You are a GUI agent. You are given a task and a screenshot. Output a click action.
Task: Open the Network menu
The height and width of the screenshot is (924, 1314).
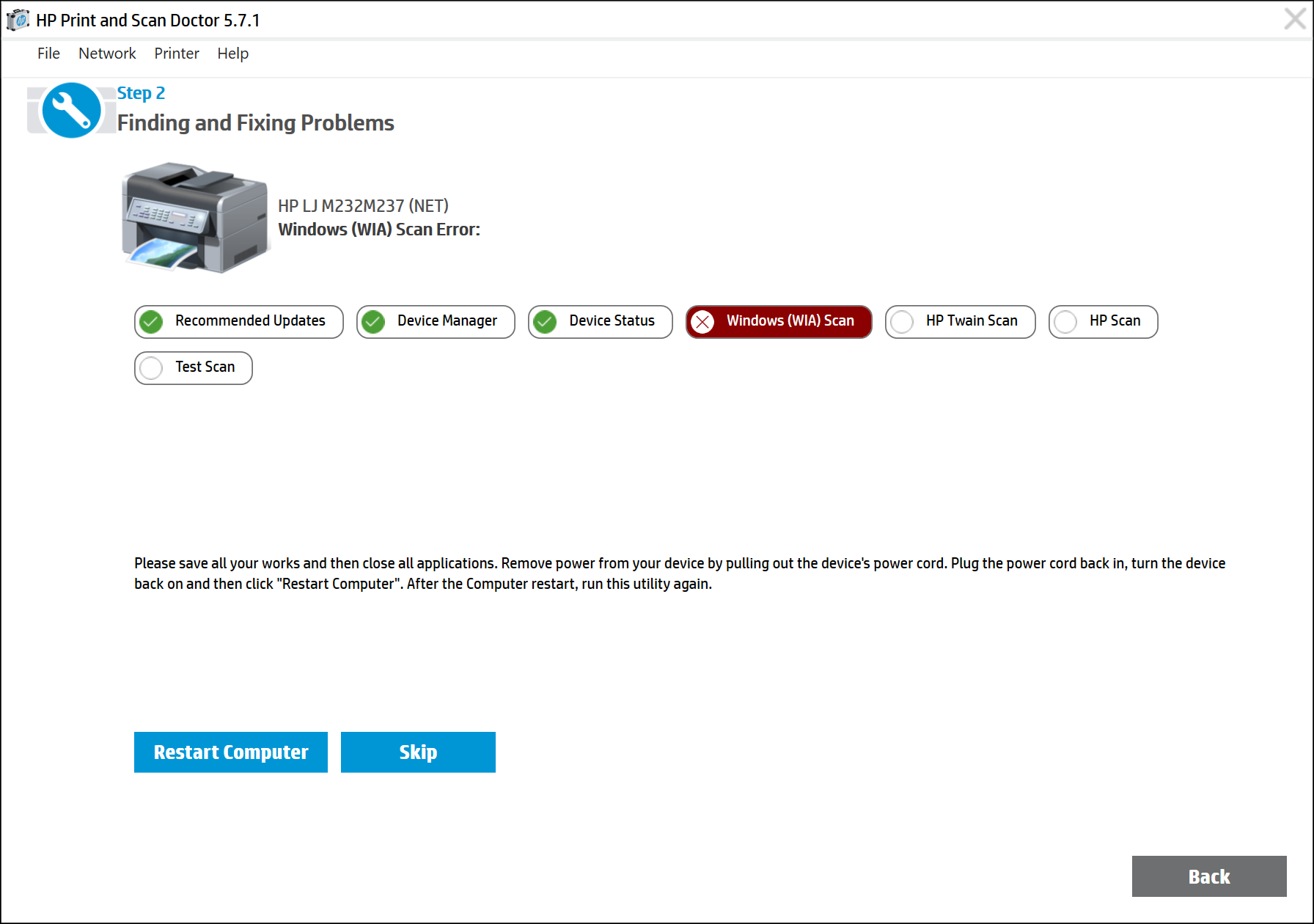[107, 53]
